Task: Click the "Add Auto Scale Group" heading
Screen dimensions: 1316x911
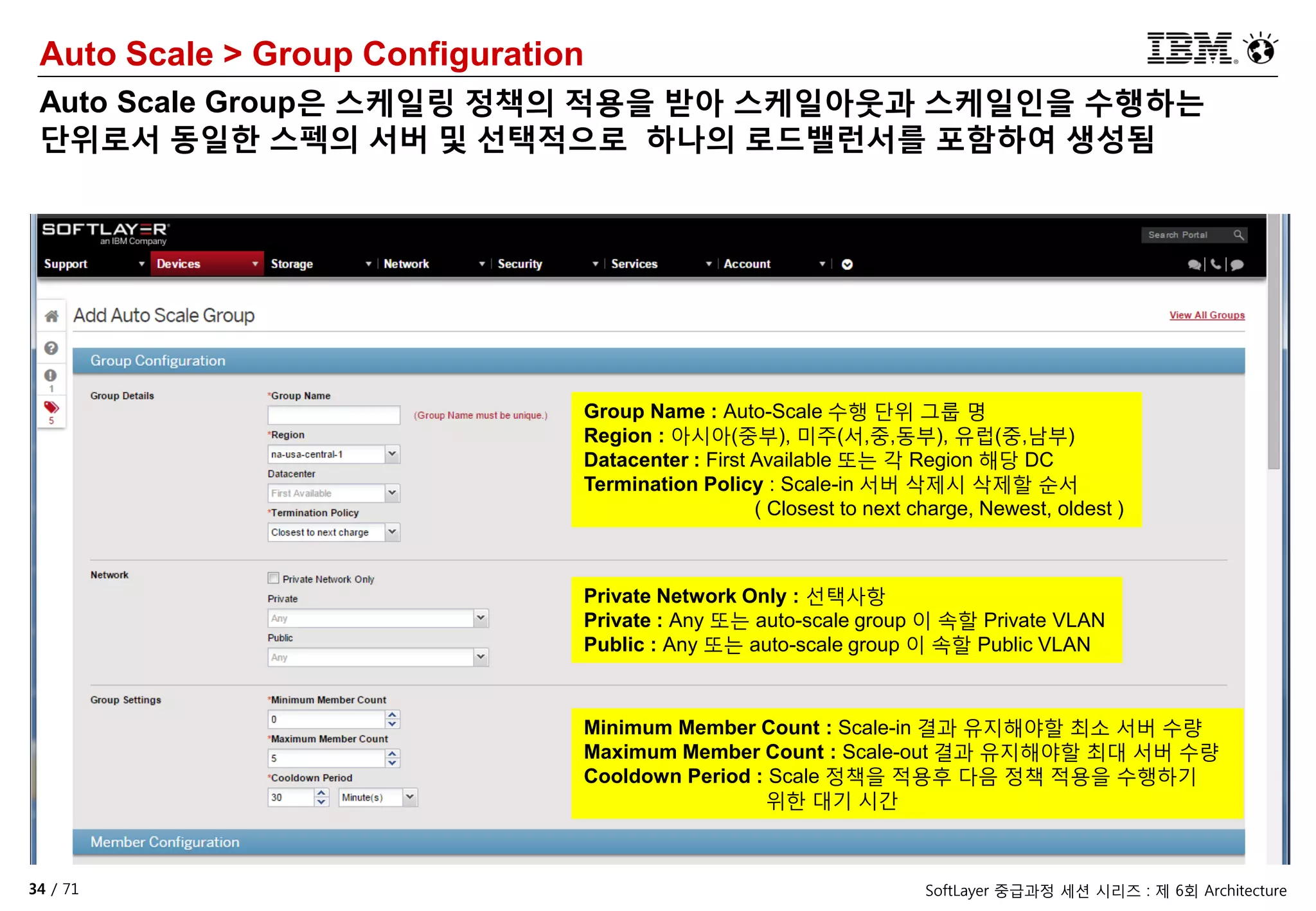Action: tap(164, 315)
